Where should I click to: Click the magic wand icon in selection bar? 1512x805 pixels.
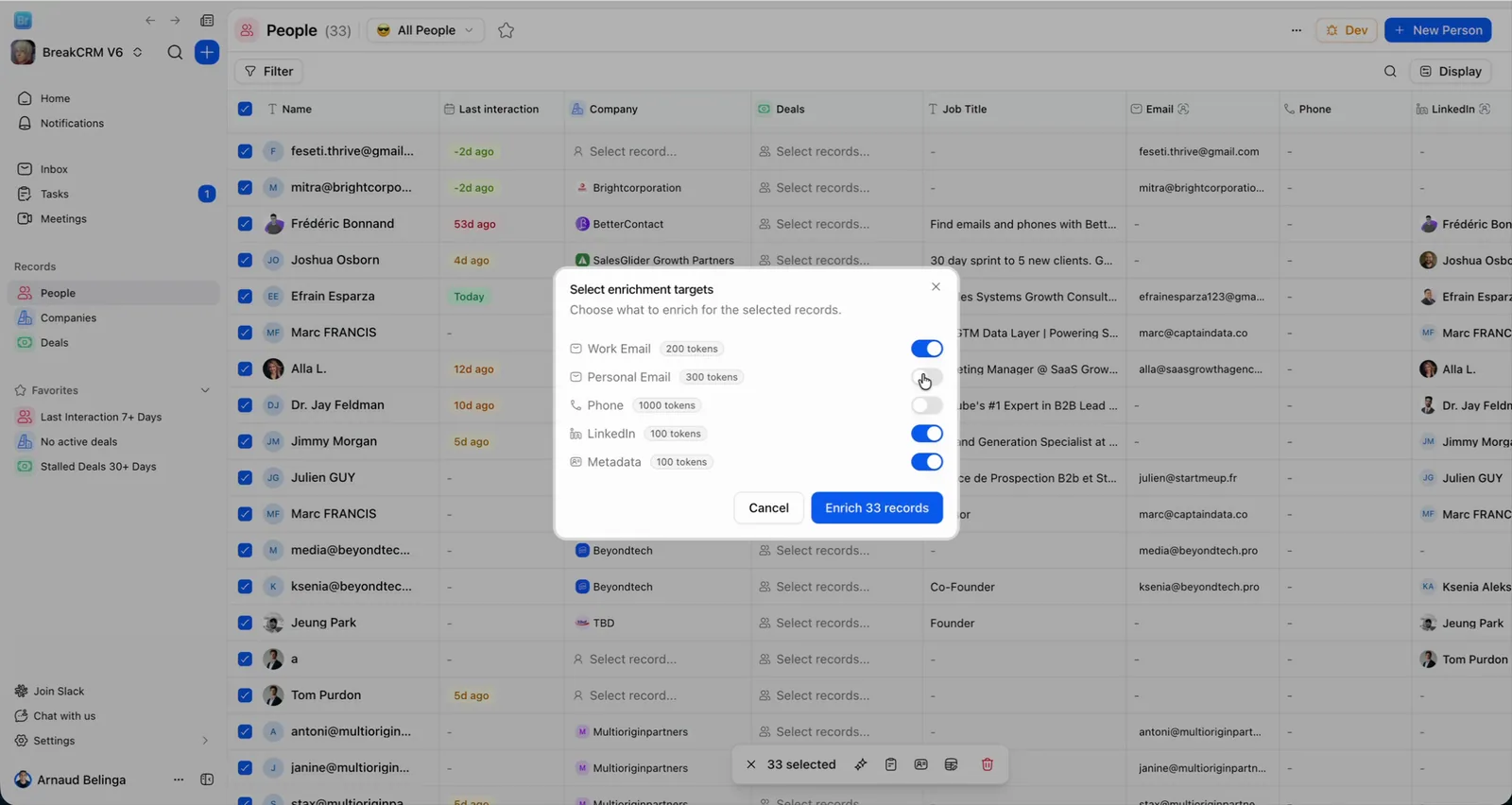[x=860, y=764]
